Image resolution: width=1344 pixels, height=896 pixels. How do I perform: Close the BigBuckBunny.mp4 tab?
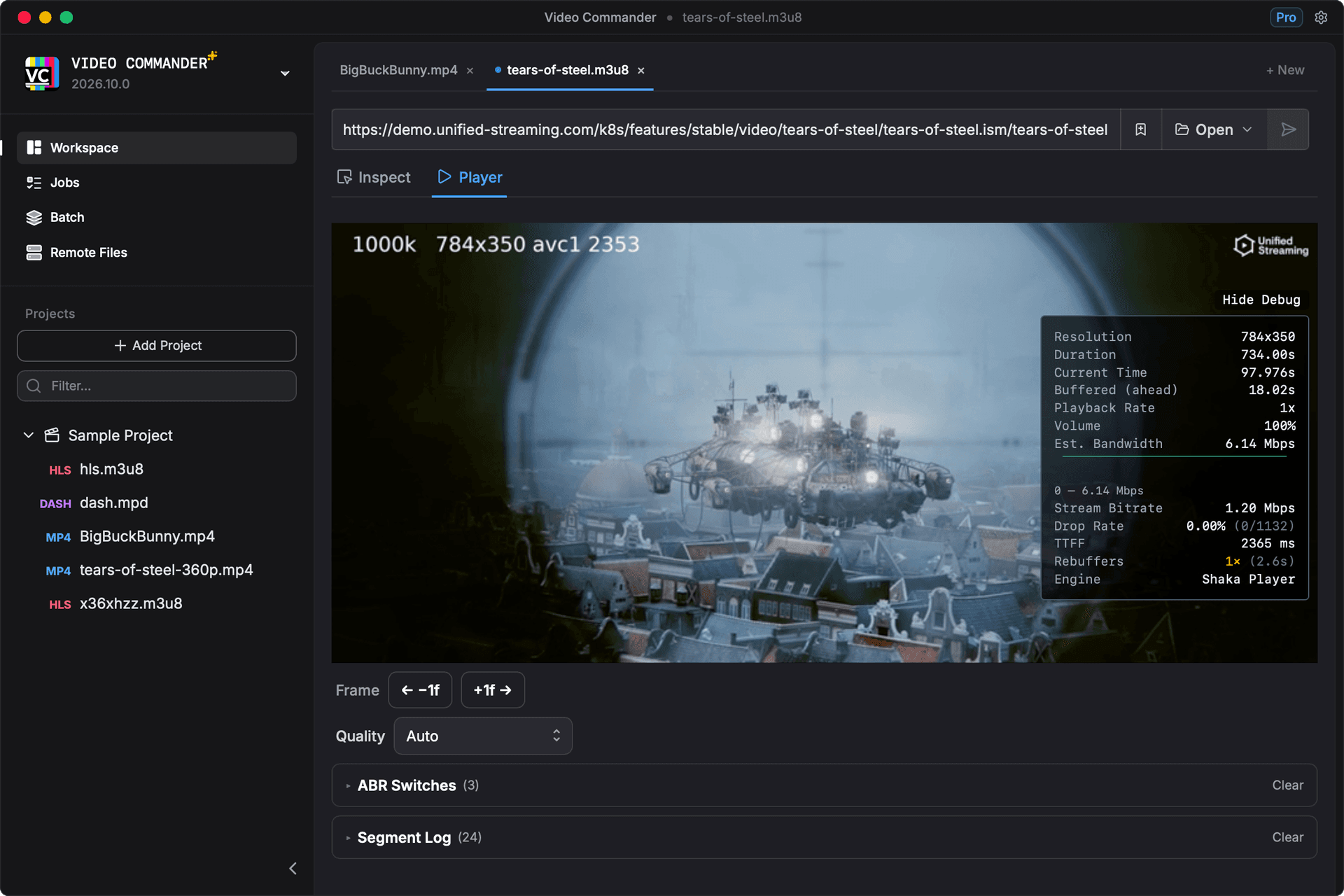tap(470, 71)
